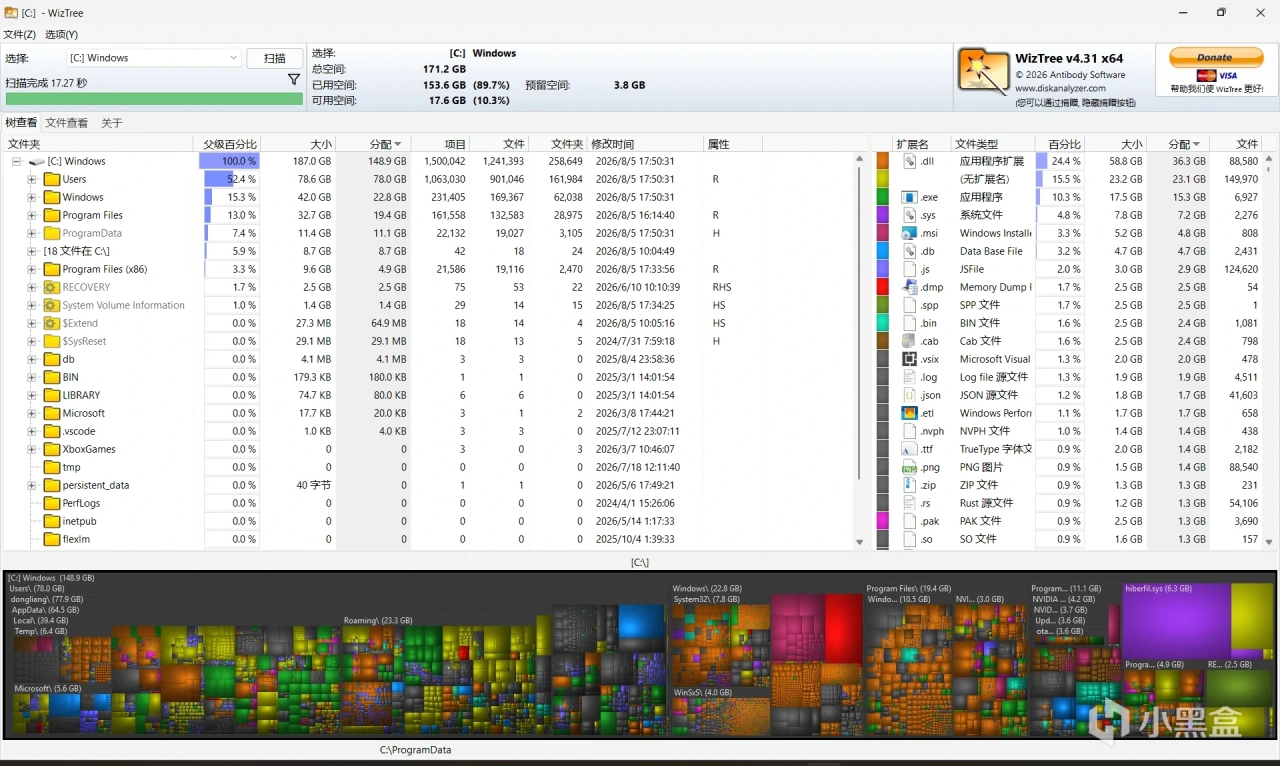1280x766 pixels.
Task: Click the .dmp memory dump icon
Action: click(x=910, y=287)
